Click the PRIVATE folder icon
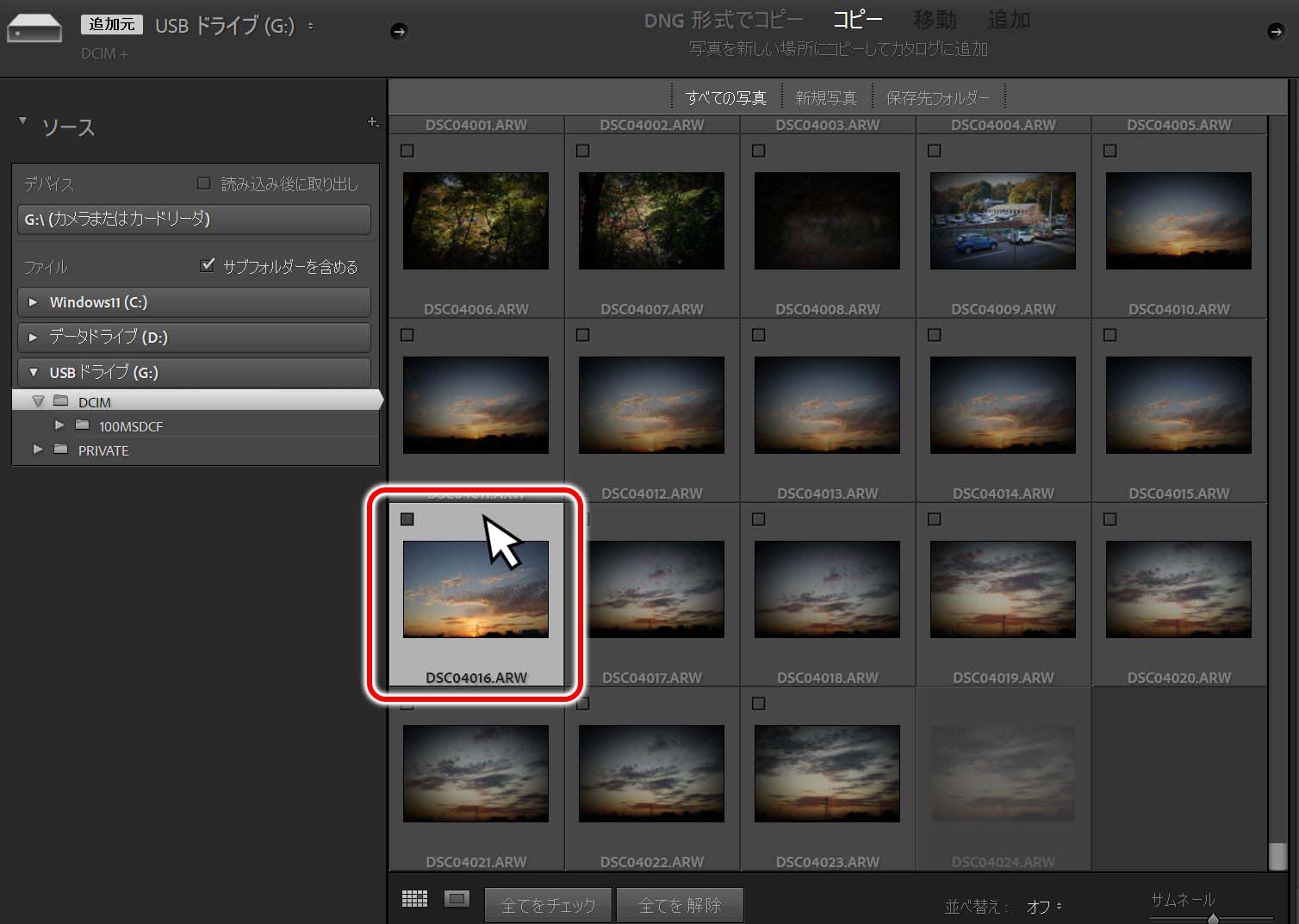Image resolution: width=1299 pixels, height=924 pixels. pyautogui.click(x=60, y=450)
